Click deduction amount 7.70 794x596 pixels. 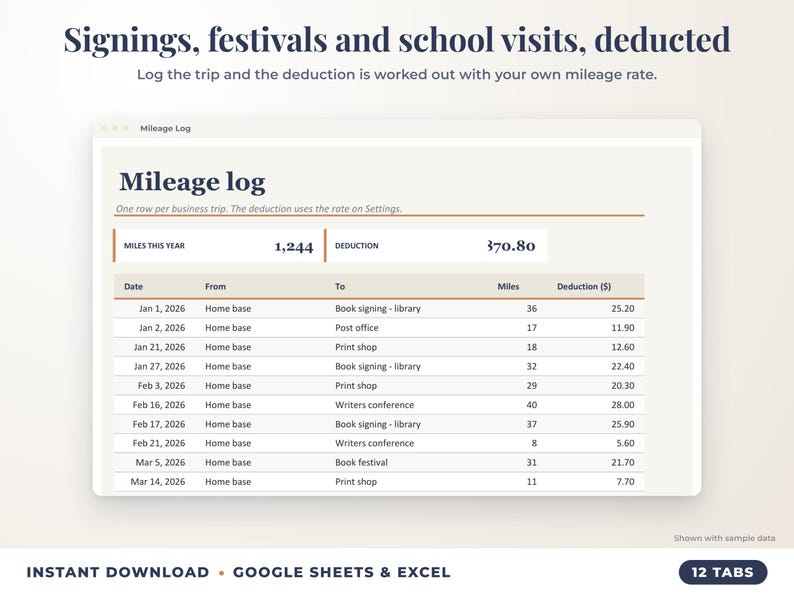[x=625, y=482]
